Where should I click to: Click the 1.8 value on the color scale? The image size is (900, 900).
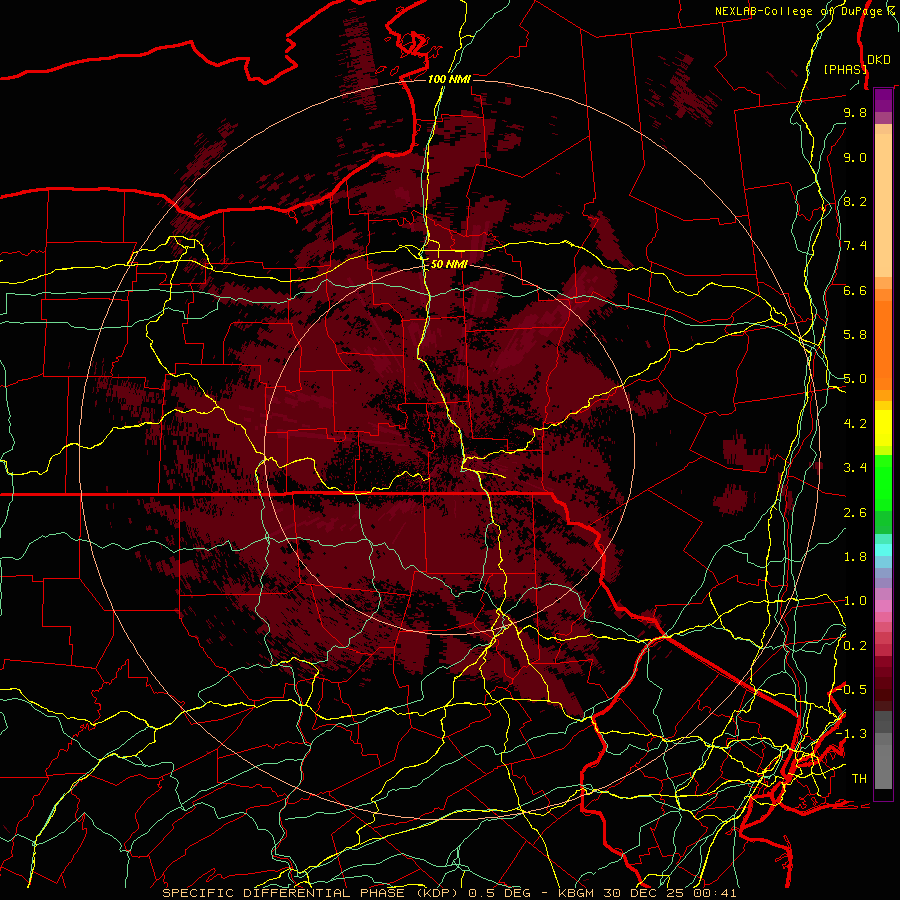point(855,557)
